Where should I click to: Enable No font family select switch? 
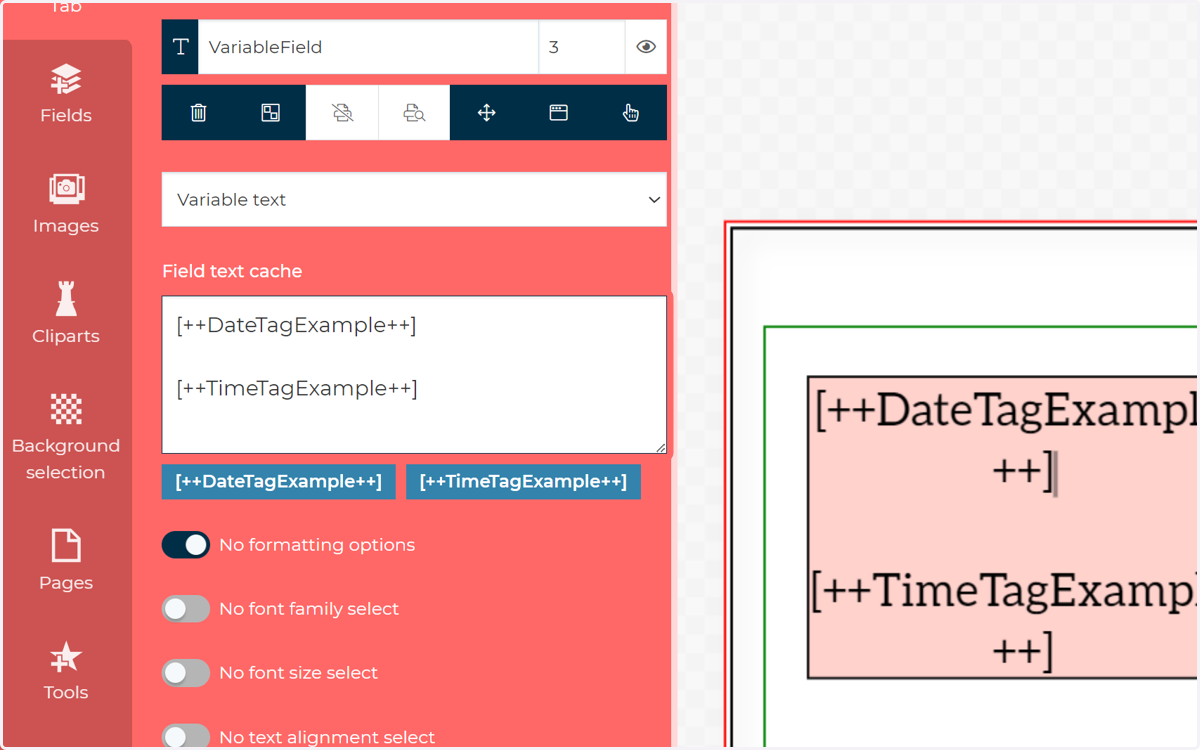[186, 609]
